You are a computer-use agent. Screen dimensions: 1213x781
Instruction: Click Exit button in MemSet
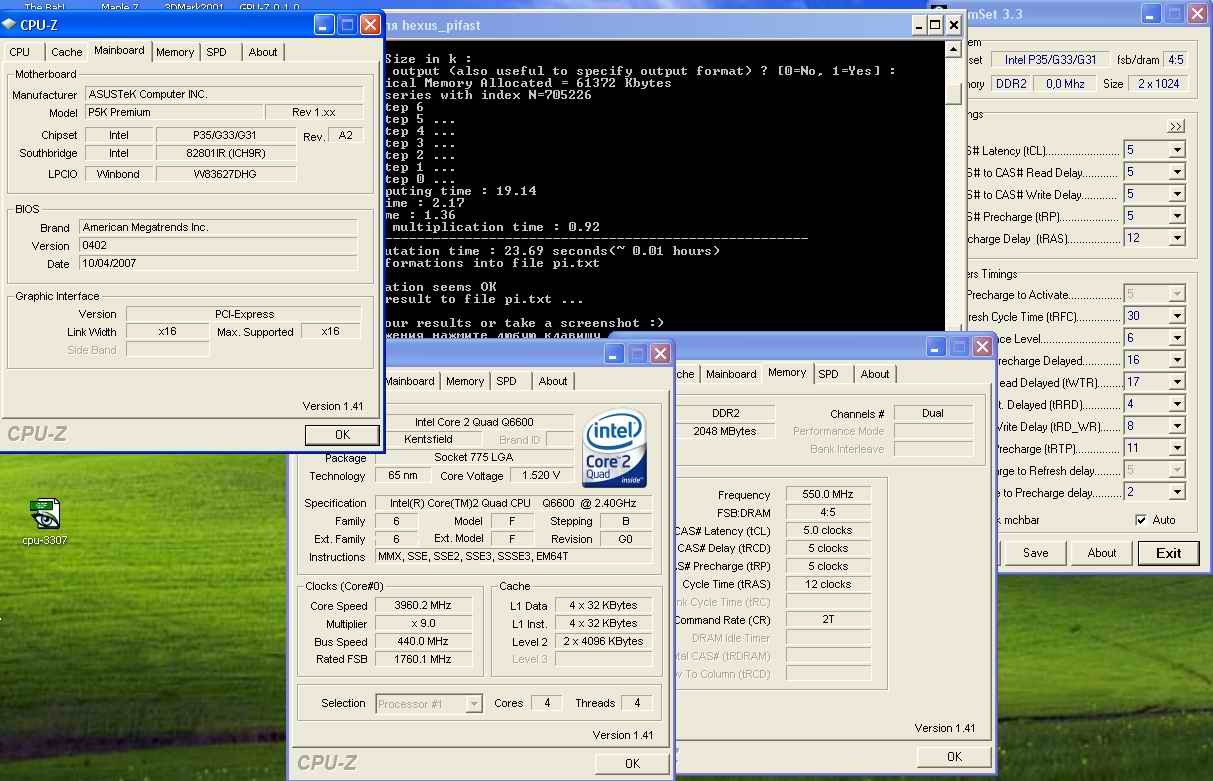pyautogui.click(x=1168, y=553)
